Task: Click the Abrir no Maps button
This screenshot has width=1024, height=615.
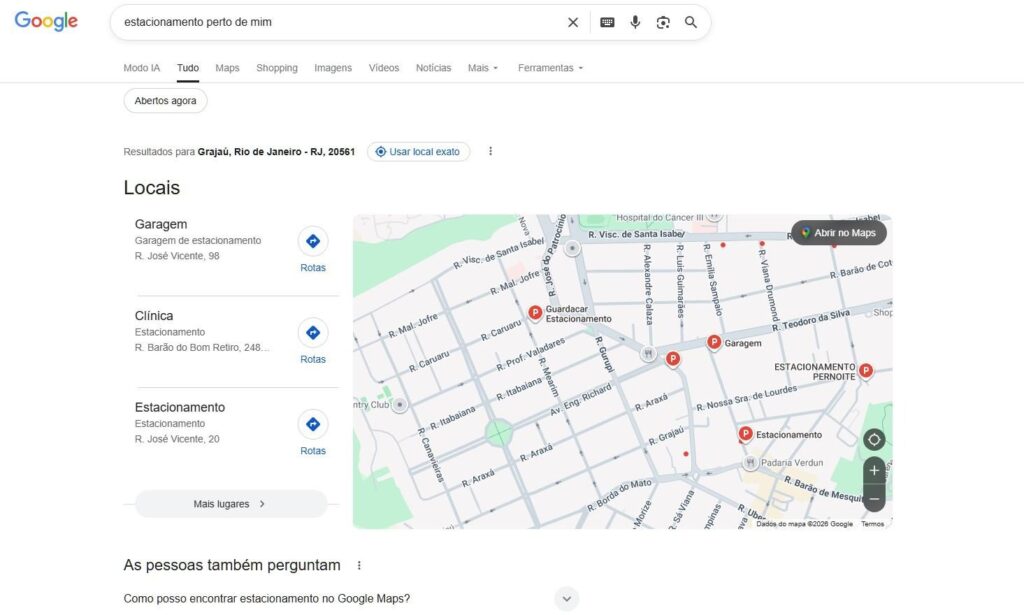Action: (x=839, y=232)
